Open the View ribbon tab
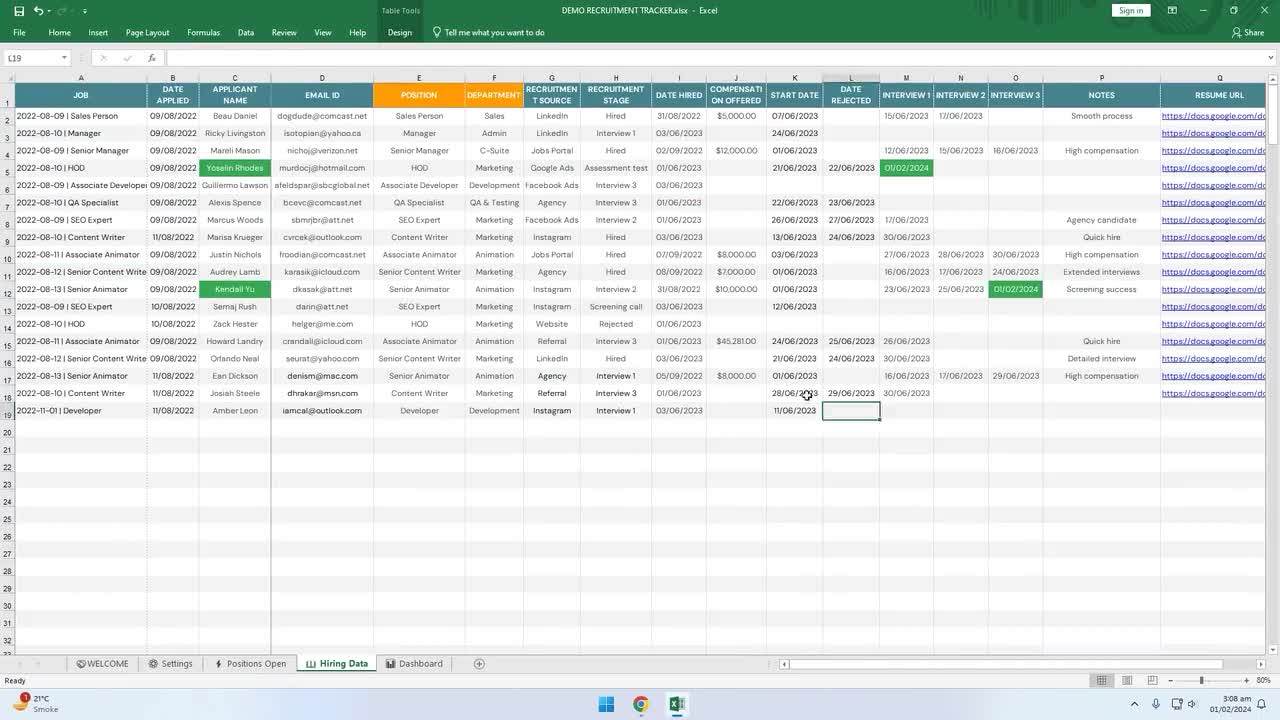The image size is (1280, 720). (323, 33)
